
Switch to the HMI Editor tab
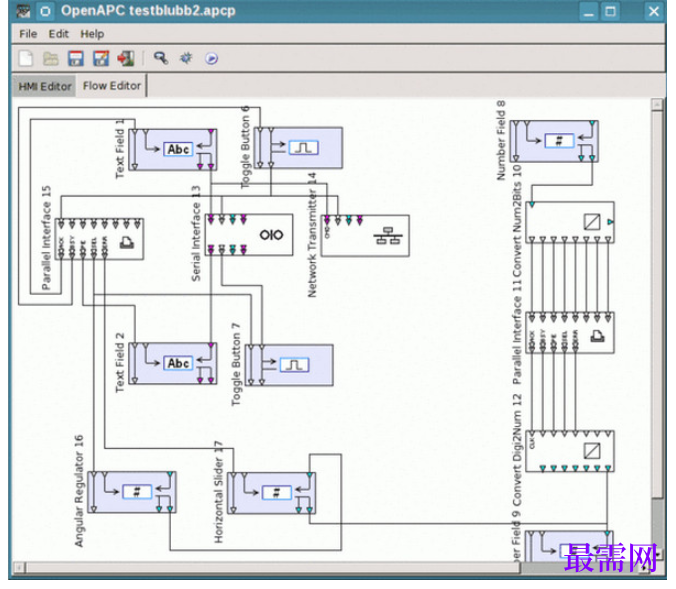point(45,86)
